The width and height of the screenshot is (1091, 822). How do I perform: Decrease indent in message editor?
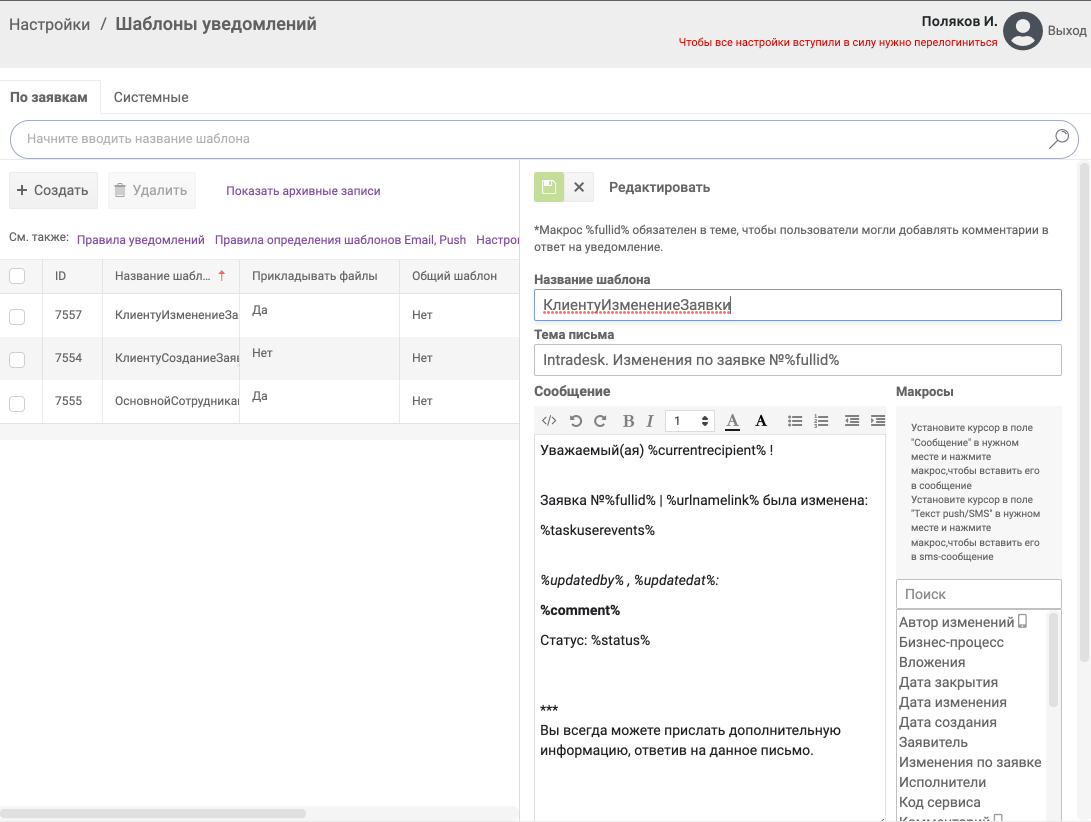coord(852,420)
